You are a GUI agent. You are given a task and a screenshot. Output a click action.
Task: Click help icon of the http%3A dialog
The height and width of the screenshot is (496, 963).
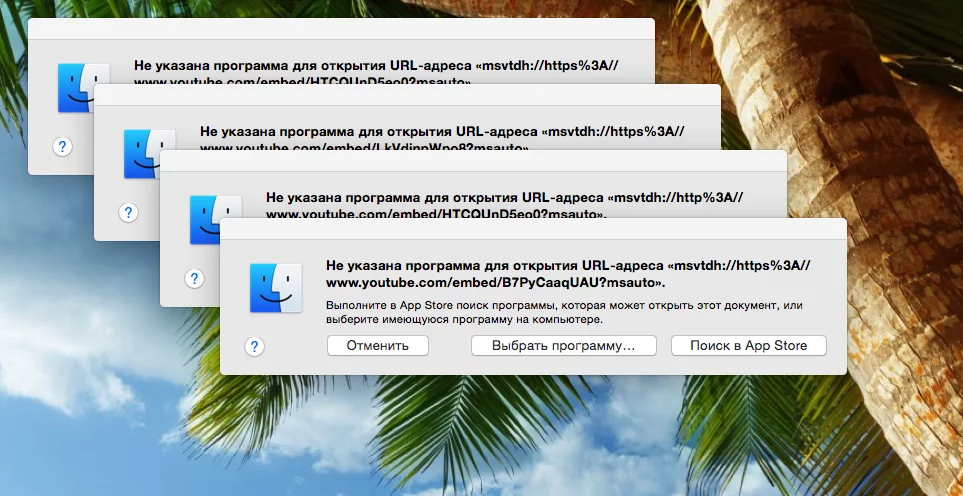[194, 279]
